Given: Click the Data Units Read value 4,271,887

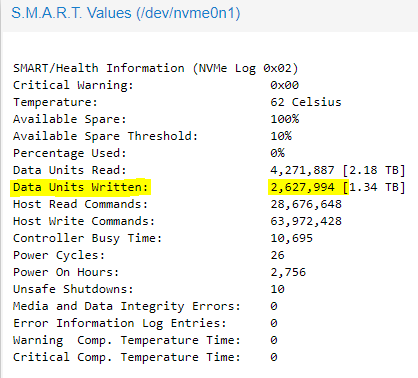Looking at the screenshot, I should point(302,170).
